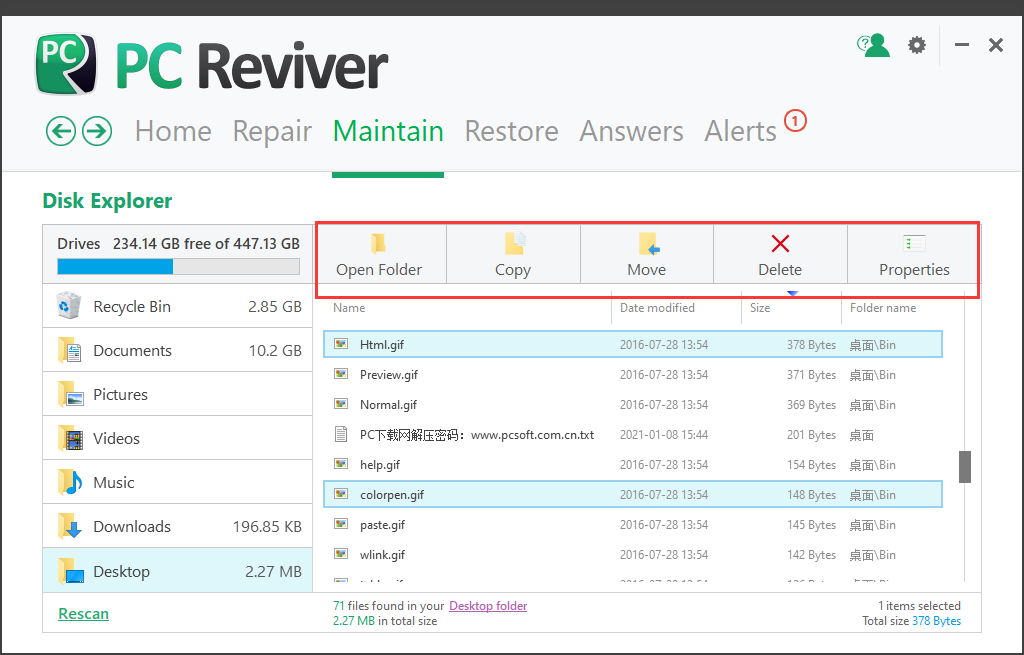Click the Disk Explorer heading

coord(107,201)
